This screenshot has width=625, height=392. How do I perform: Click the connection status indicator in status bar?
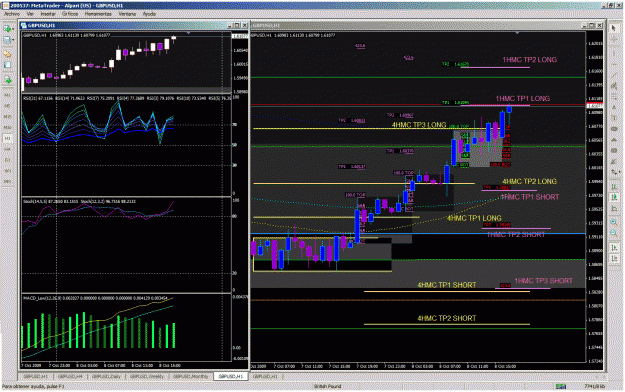pyautogui.click(x=561, y=386)
